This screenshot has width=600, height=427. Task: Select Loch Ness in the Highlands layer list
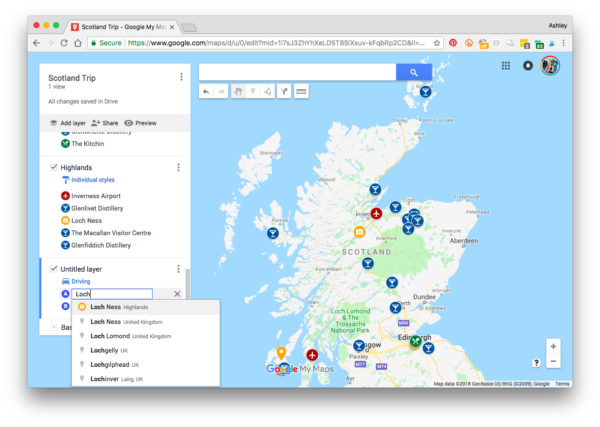point(82,220)
